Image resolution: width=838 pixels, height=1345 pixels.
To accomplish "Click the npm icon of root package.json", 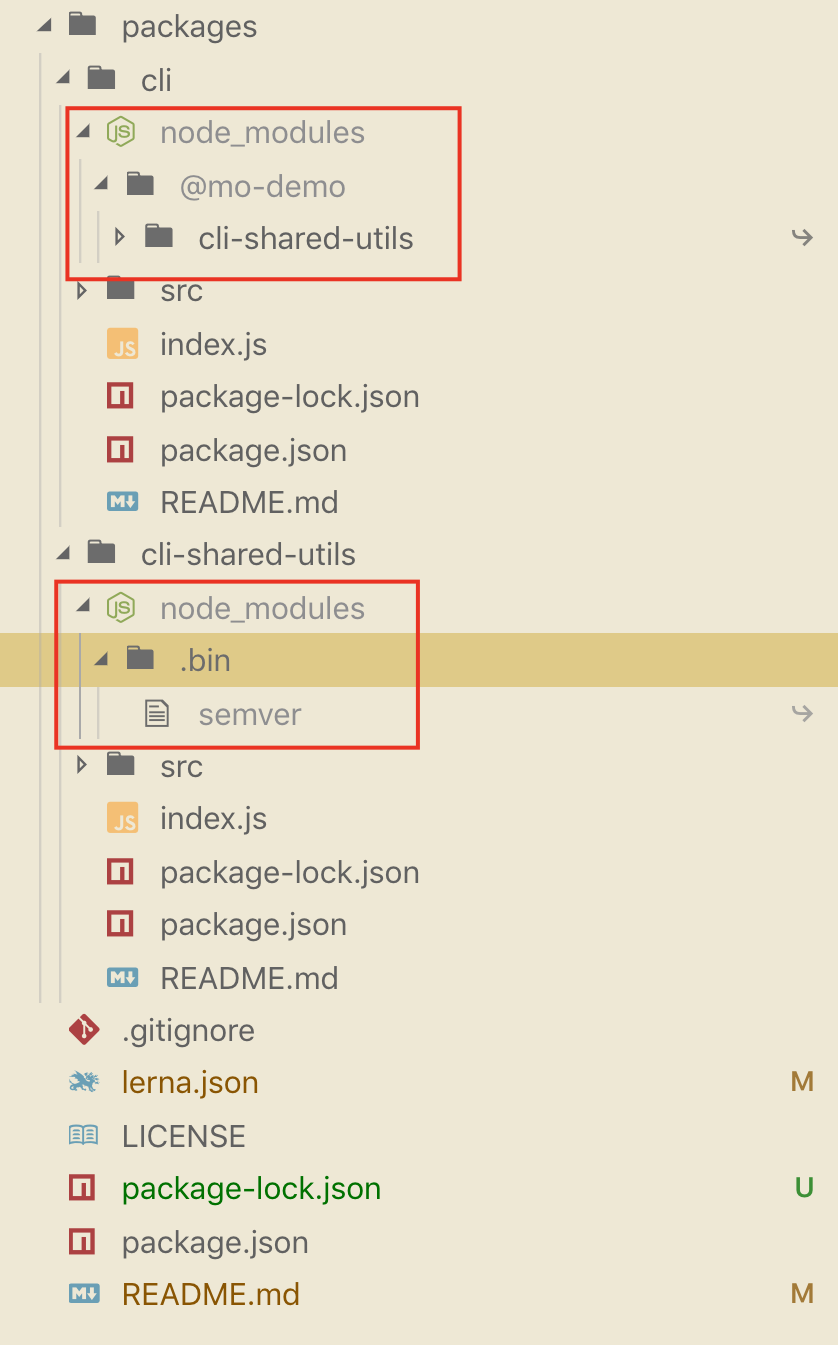I will tap(82, 1242).
